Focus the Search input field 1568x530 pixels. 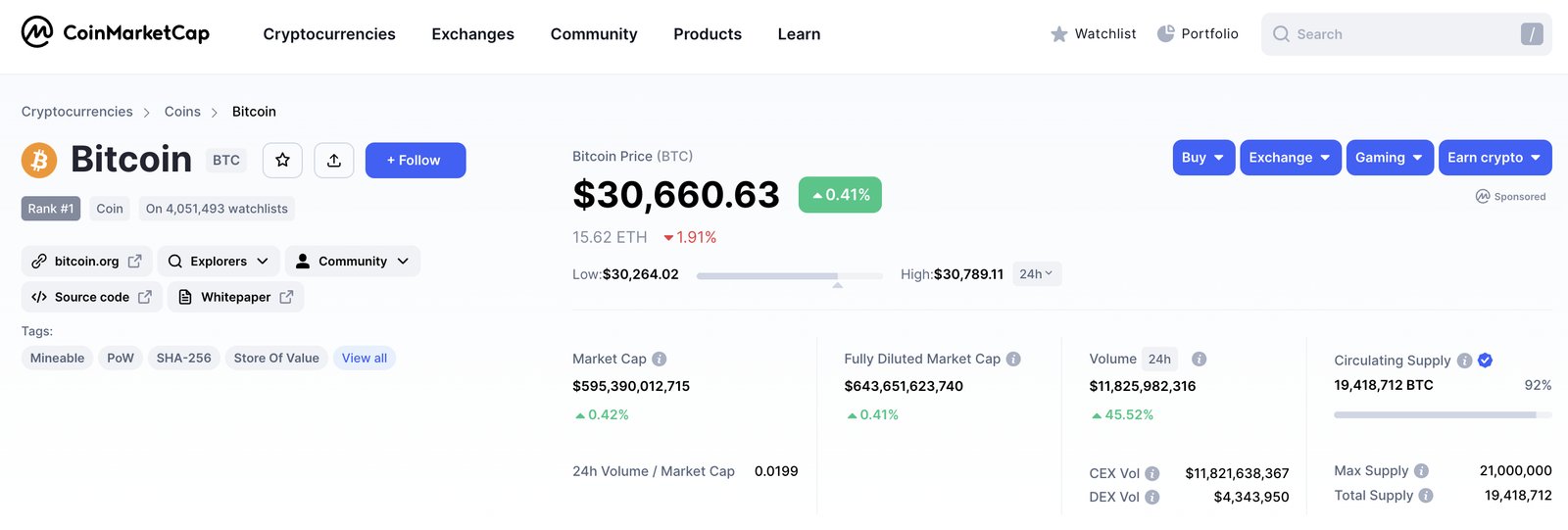coord(1401,34)
